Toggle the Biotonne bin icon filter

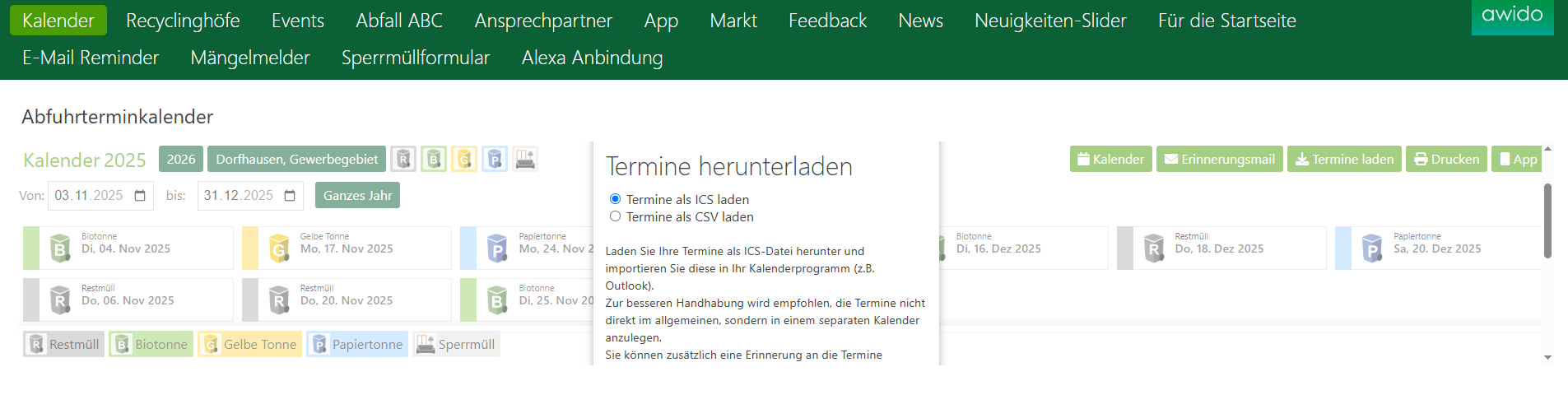click(434, 159)
